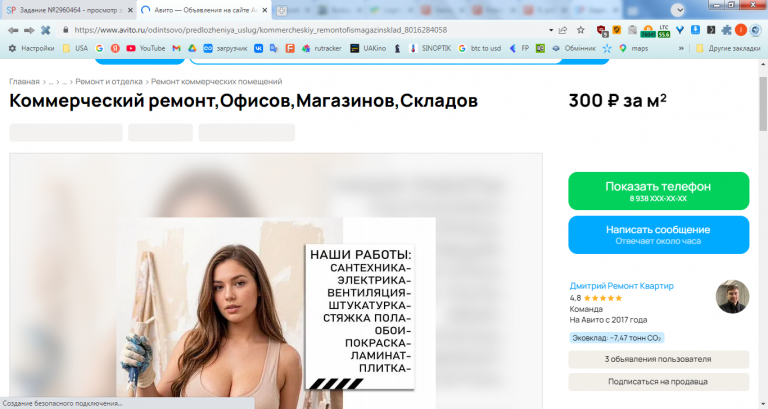Open the UAKino bookmark

(x=368, y=48)
